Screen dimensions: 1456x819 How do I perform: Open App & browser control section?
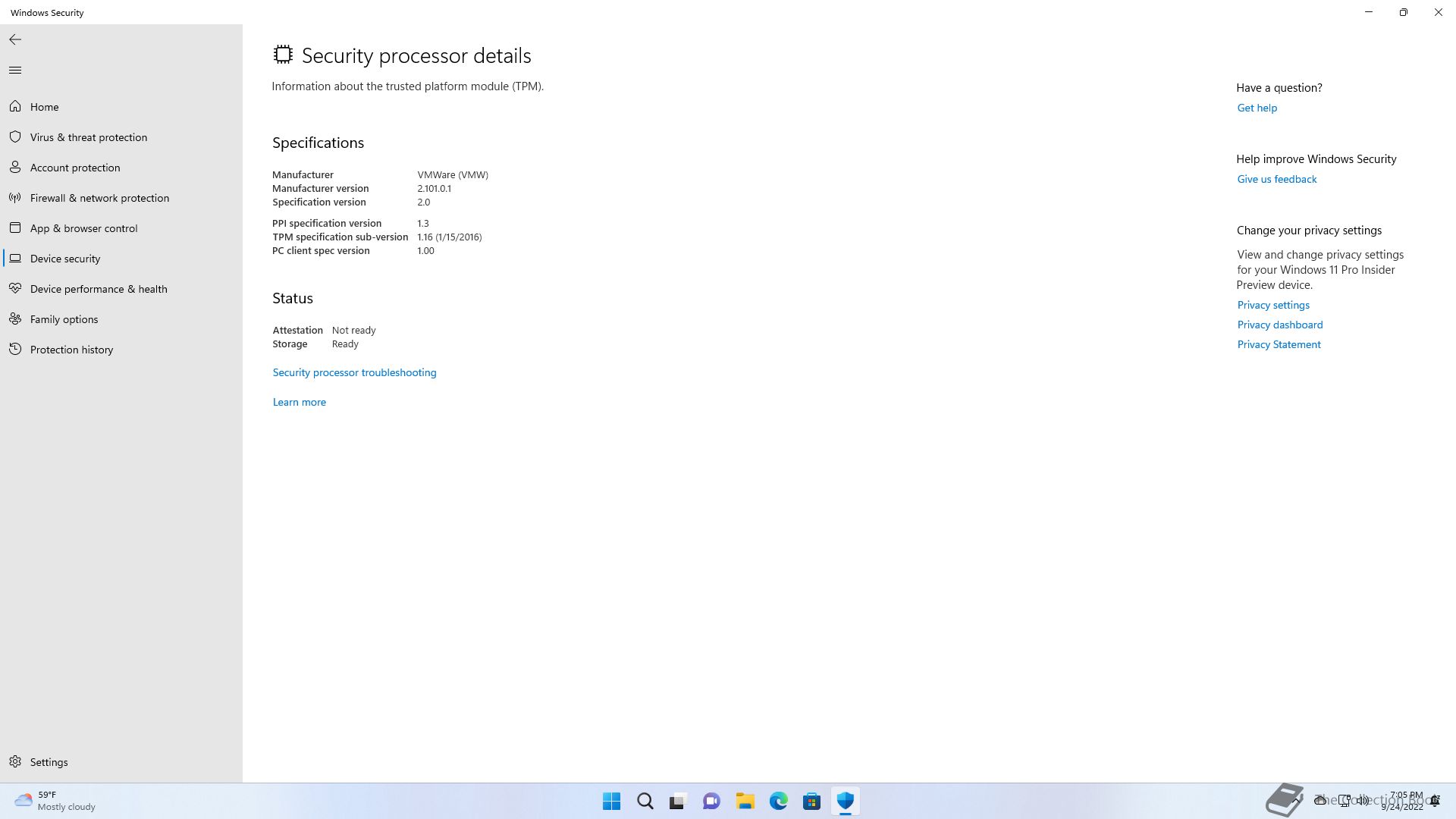tap(83, 228)
